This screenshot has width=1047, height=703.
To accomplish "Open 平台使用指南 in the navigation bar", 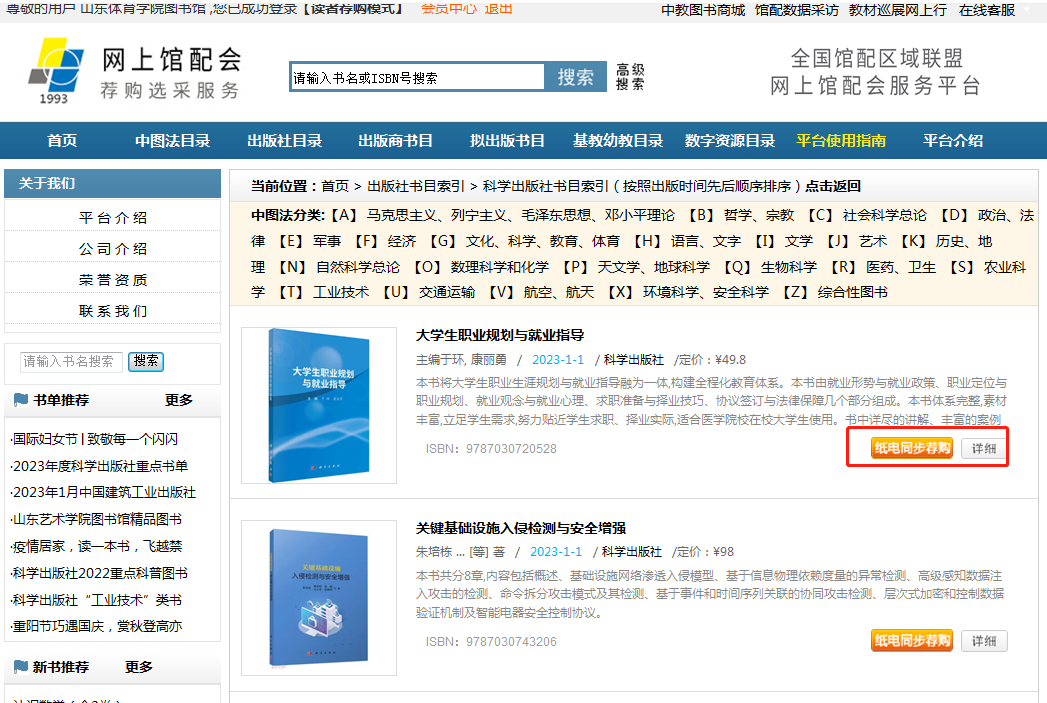I will [841, 141].
